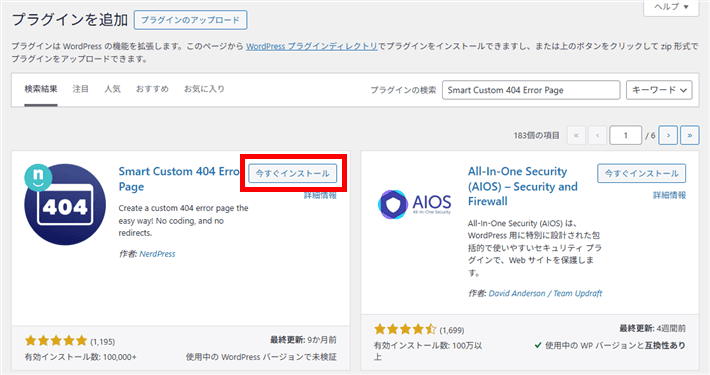This screenshot has height=375, width=710.
Task: Open the キーワード search type dropdown
Action: click(659, 90)
